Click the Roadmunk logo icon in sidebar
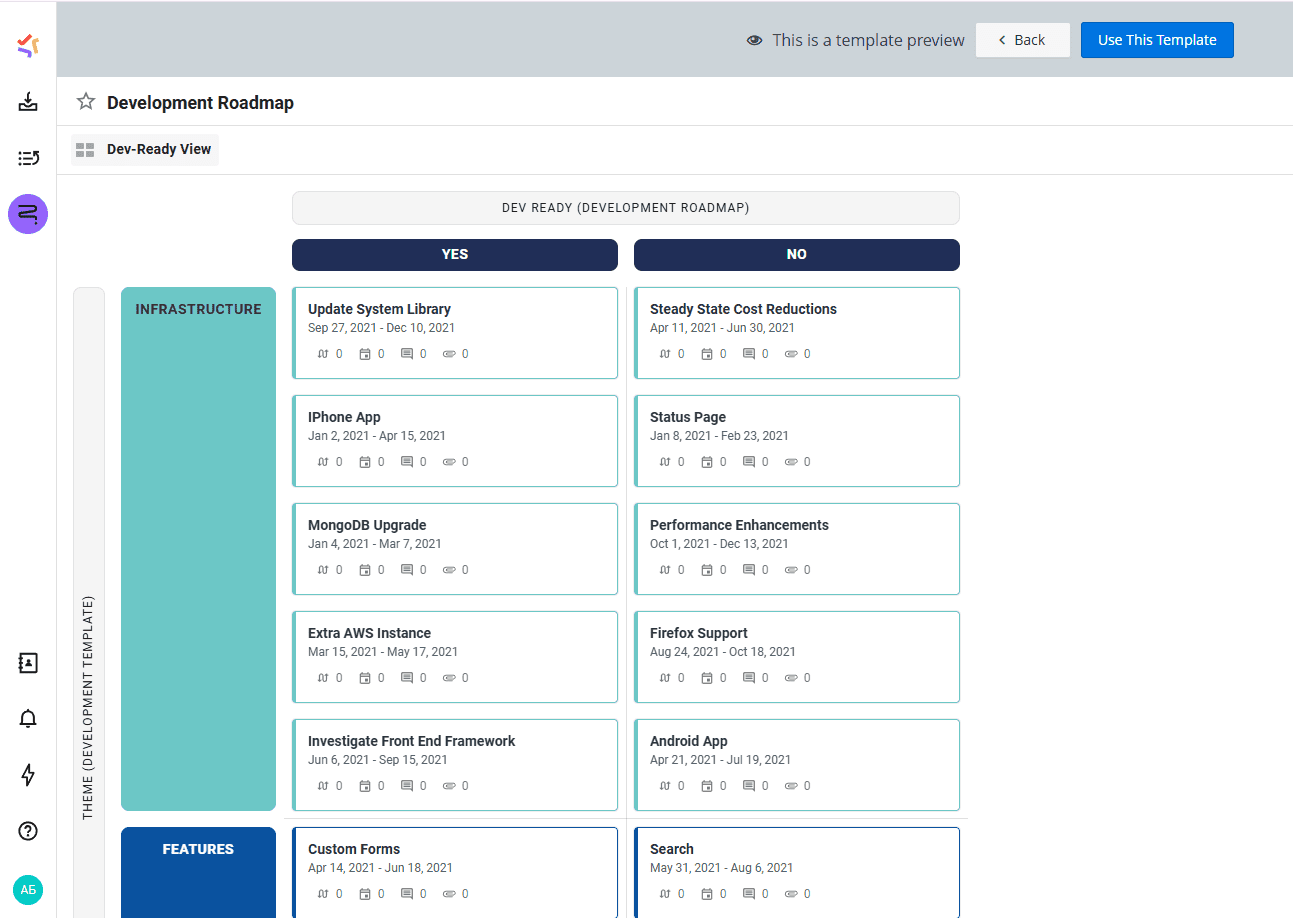The image size is (1293, 918). click(x=28, y=45)
